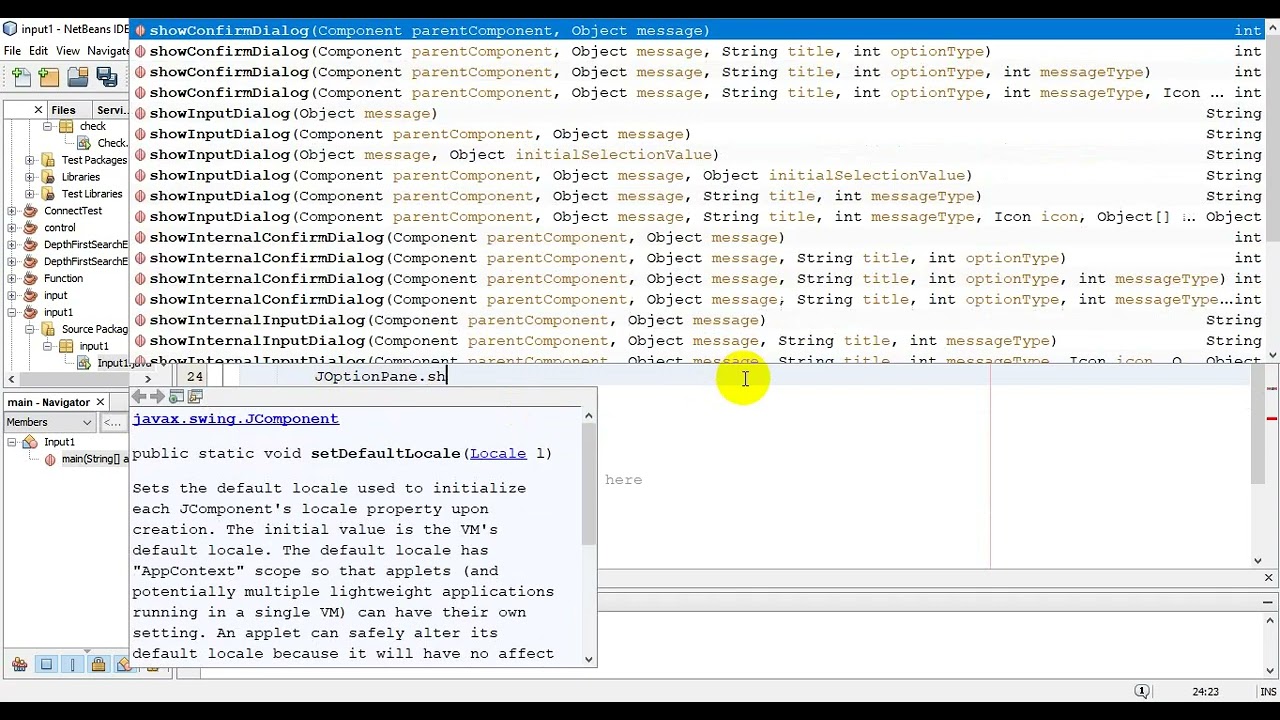1280x720 pixels.
Task: Follow the Locale link in Javadoc
Action: tap(498, 453)
